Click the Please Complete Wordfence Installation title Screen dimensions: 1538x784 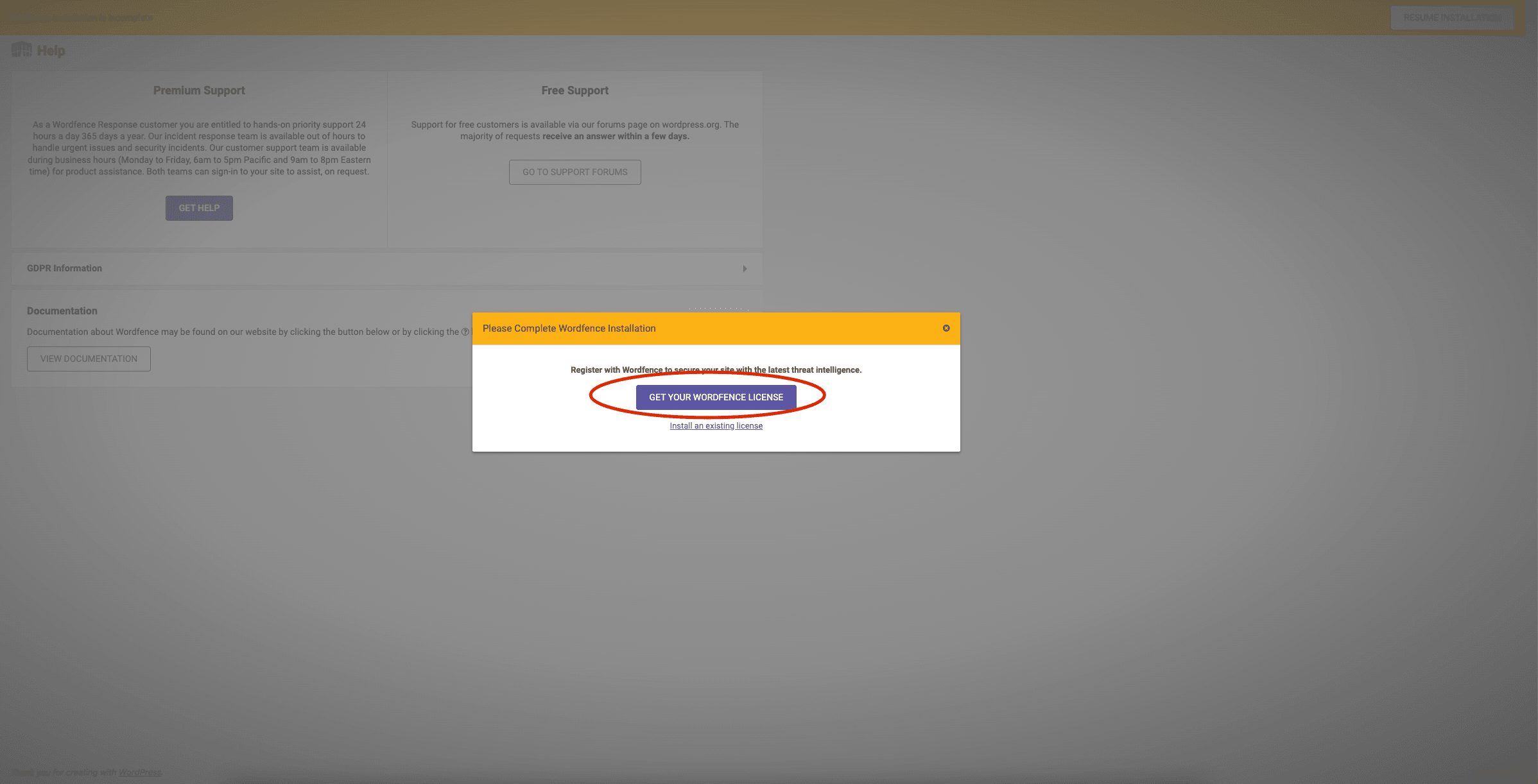coord(569,328)
